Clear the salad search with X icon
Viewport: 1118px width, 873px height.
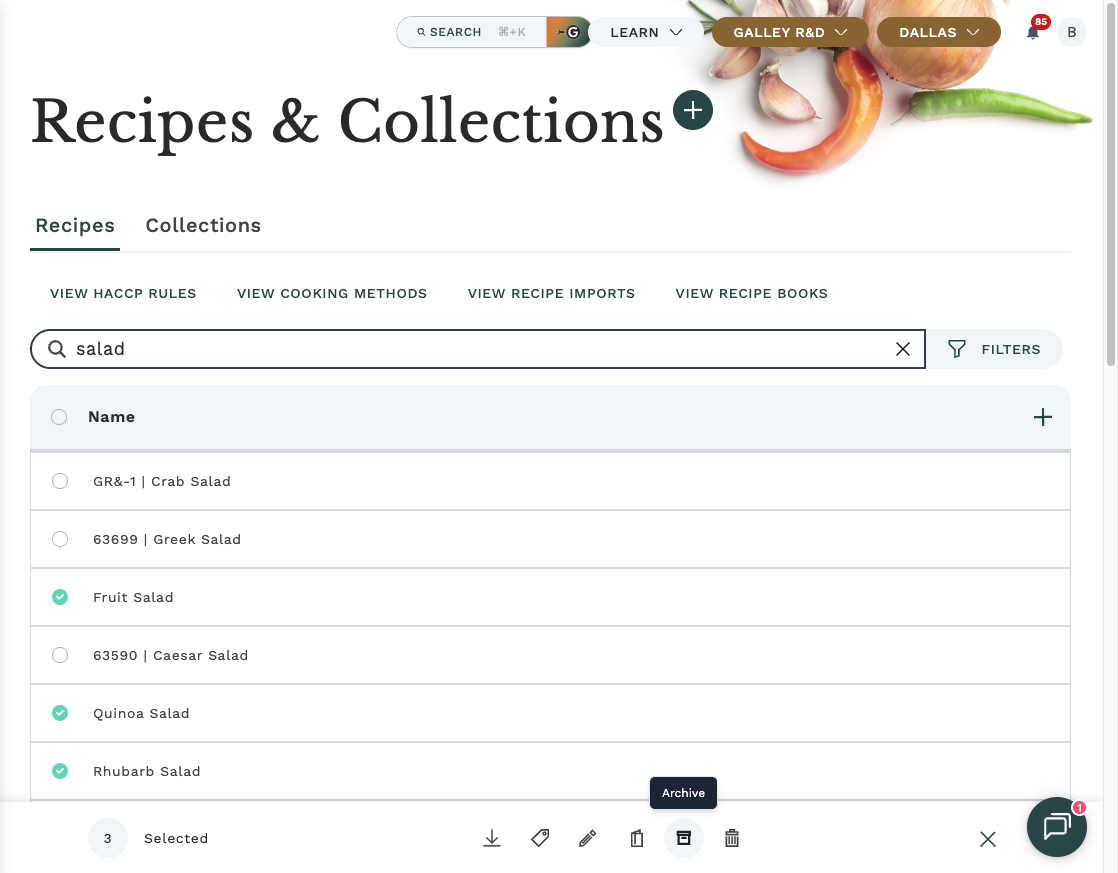[x=903, y=349]
